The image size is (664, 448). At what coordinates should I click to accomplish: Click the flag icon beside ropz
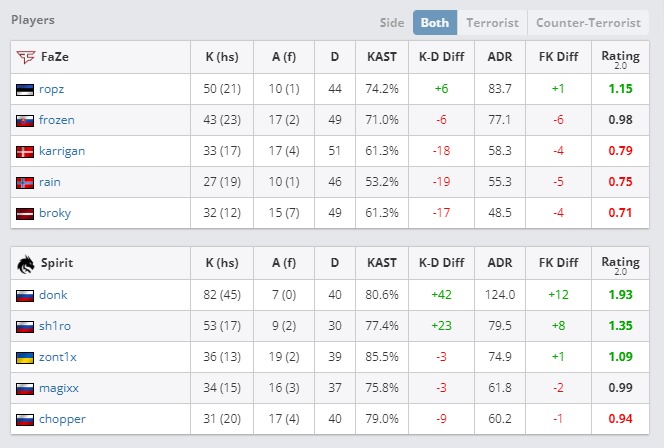point(25,89)
